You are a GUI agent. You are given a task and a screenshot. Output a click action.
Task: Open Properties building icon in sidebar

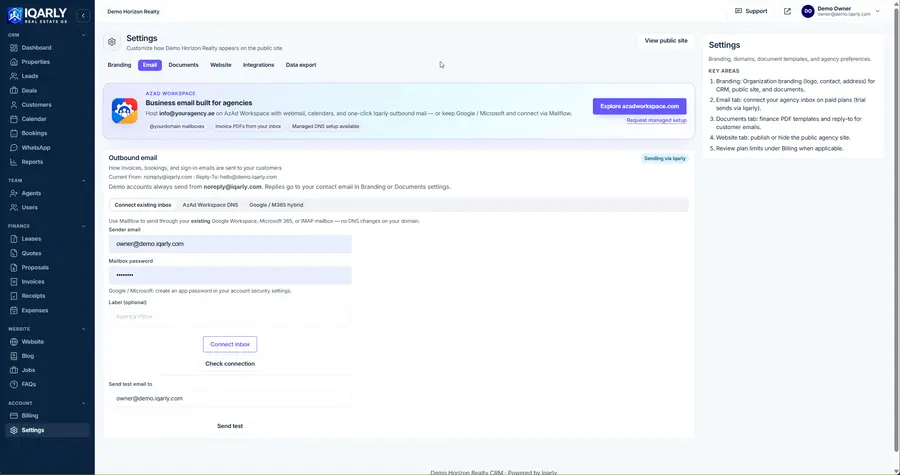point(14,62)
